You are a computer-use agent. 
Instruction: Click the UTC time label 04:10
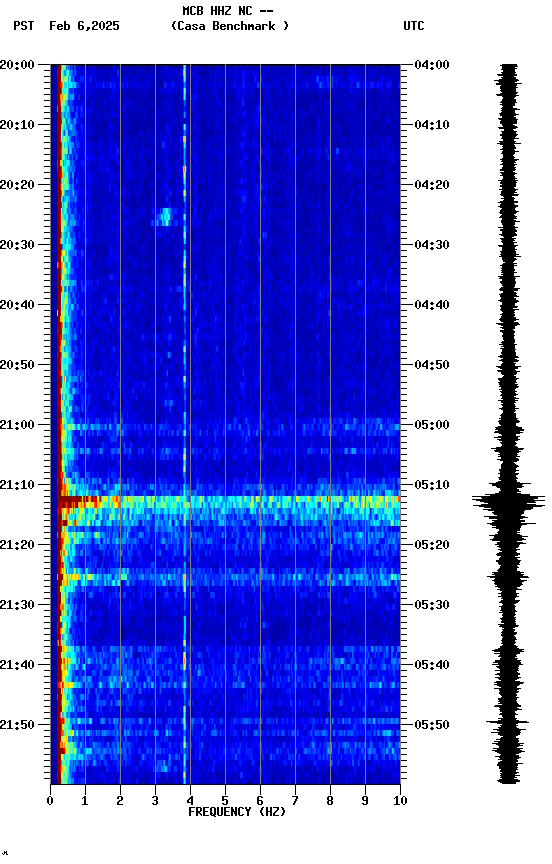432,125
